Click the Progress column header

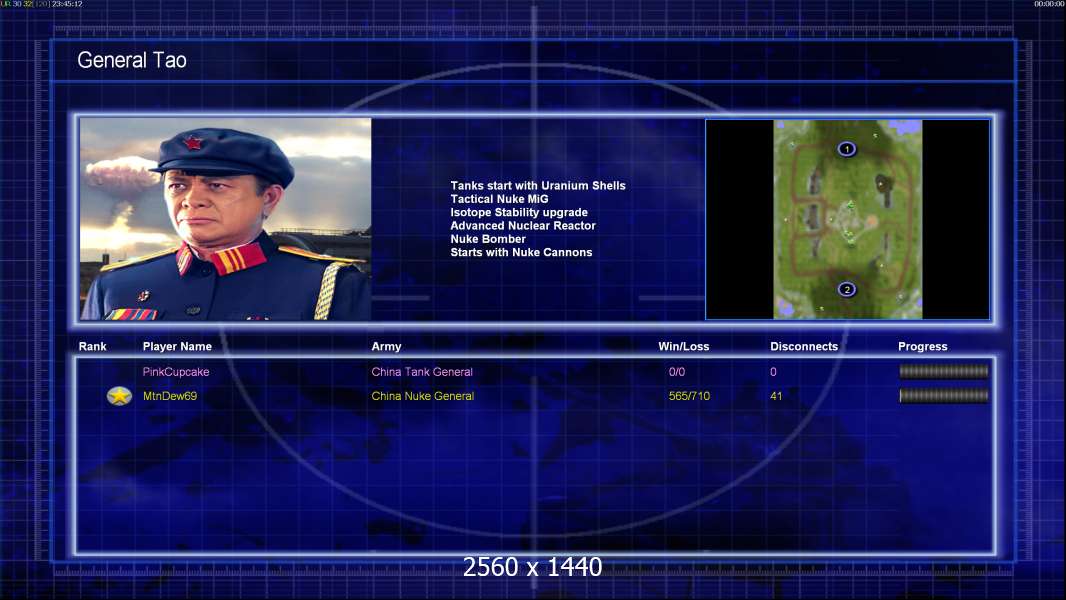(x=923, y=347)
